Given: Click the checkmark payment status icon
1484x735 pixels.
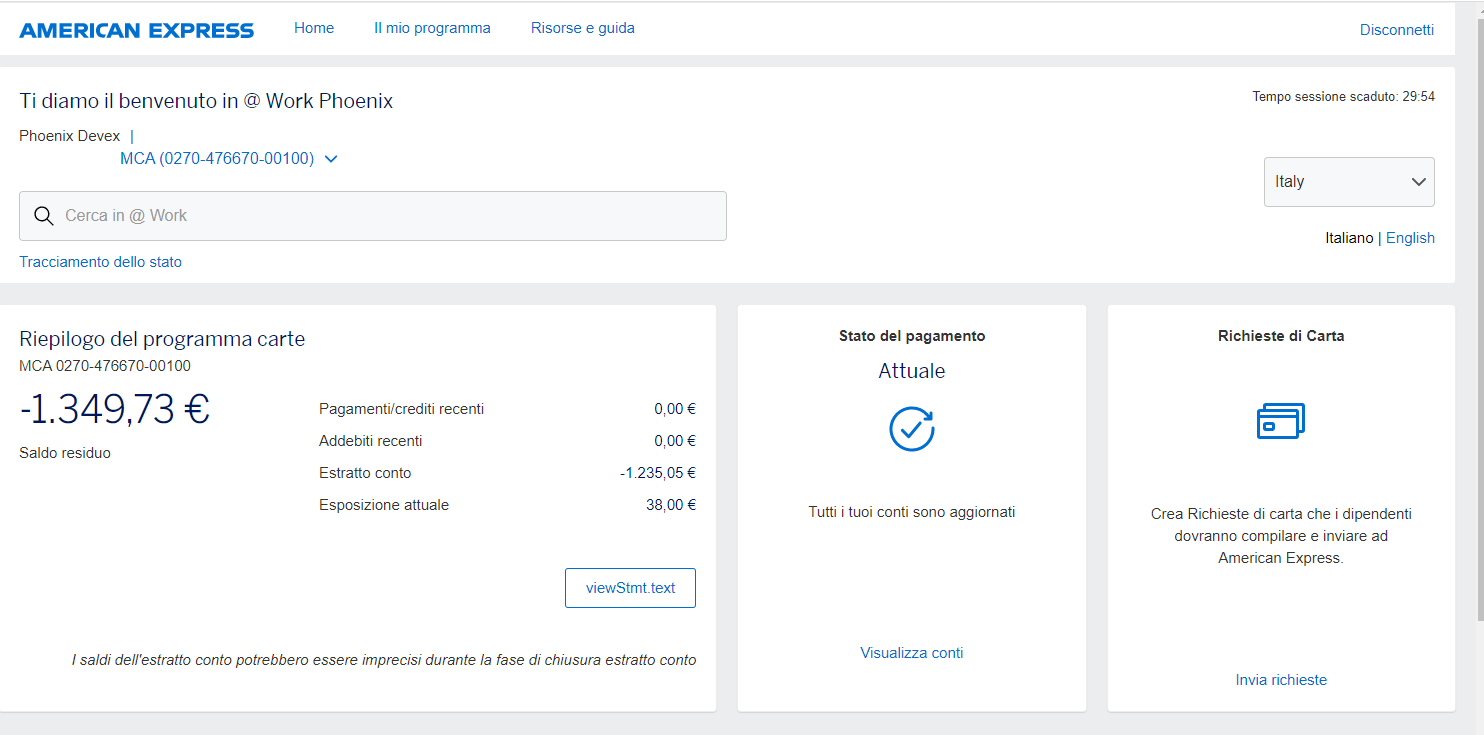Looking at the screenshot, I should (911, 429).
